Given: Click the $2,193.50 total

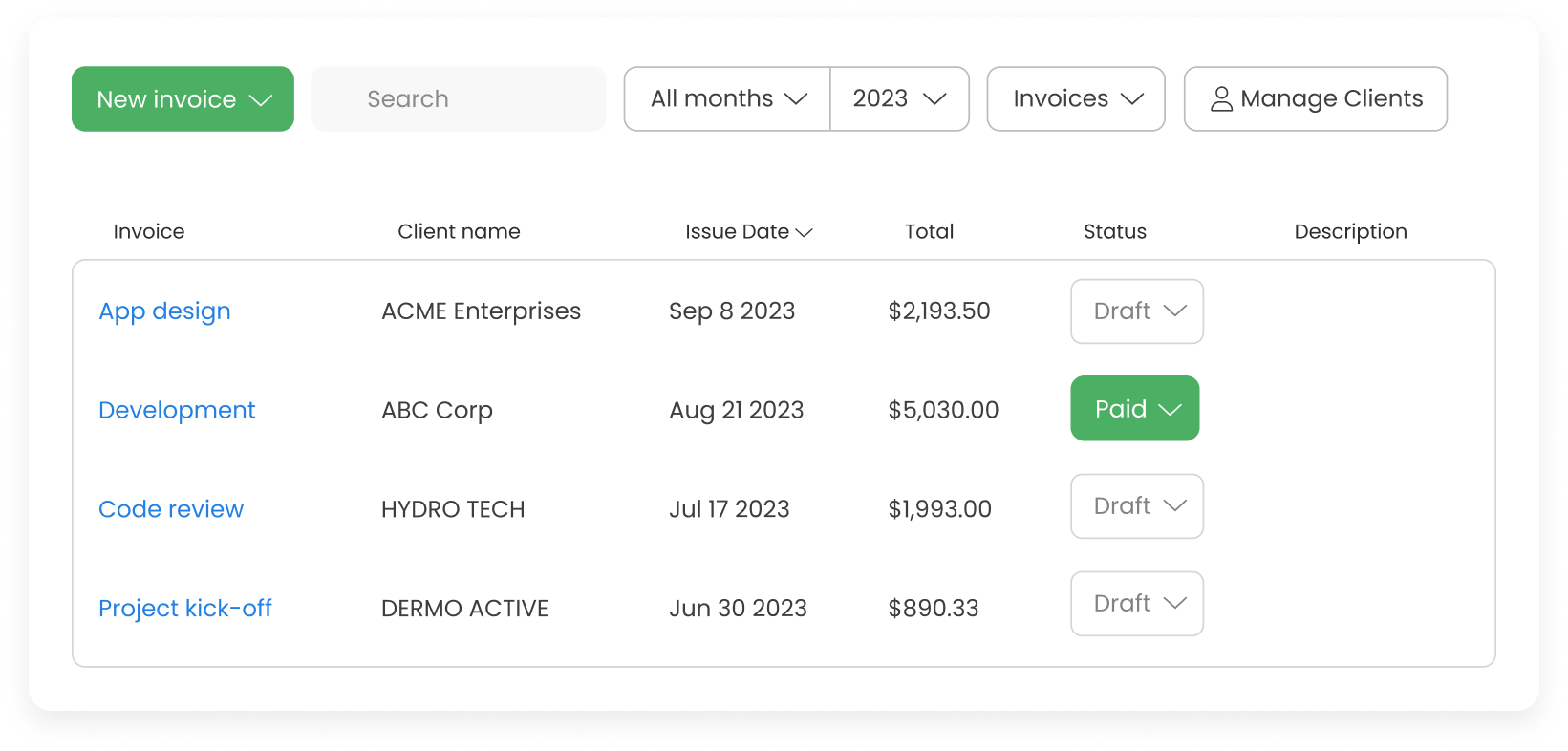Looking at the screenshot, I should (939, 311).
